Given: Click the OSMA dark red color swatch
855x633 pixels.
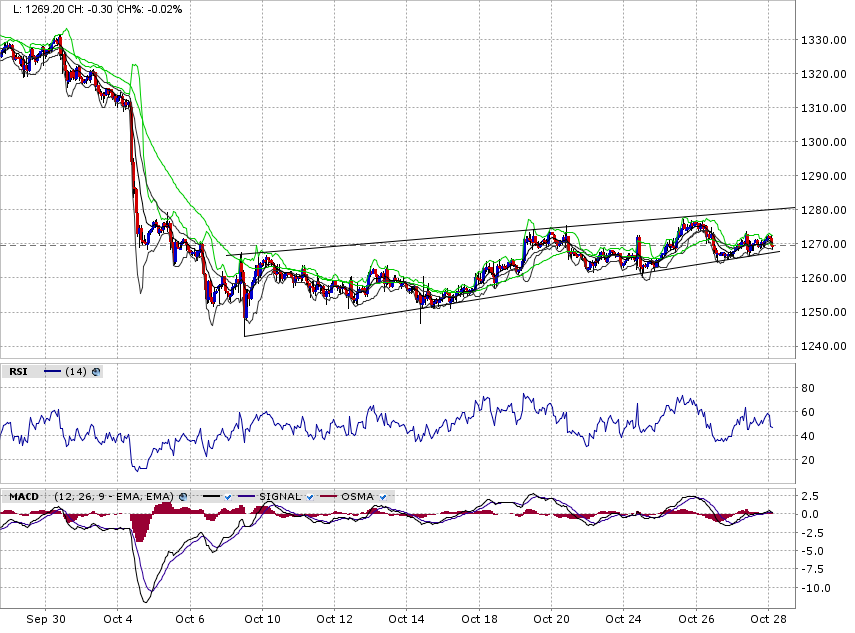Looking at the screenshot, I should click(x=329, y=497).
